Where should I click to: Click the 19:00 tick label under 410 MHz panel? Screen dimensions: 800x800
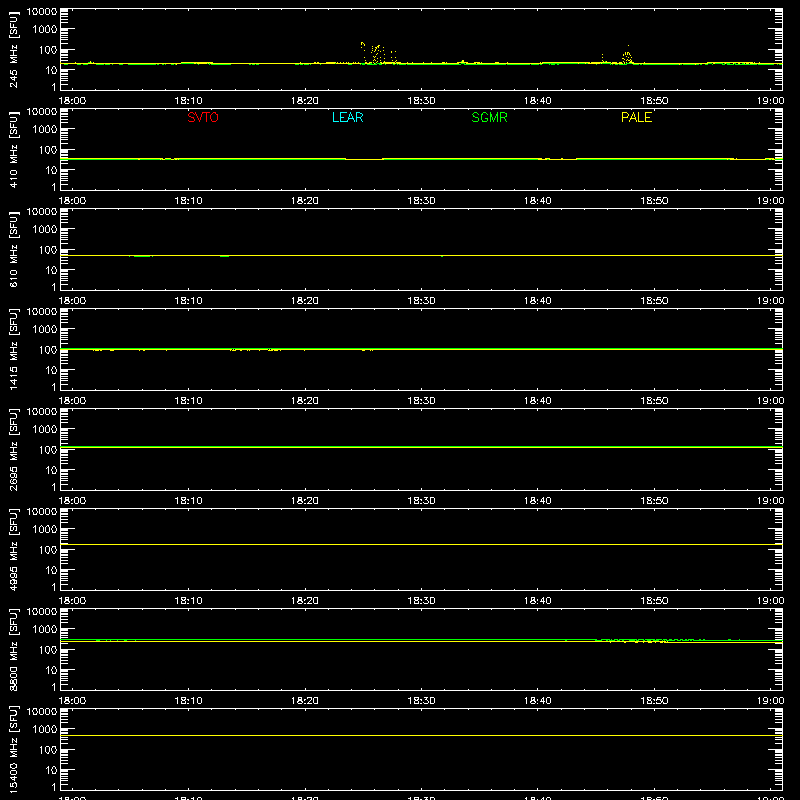[x=770, y=201]
